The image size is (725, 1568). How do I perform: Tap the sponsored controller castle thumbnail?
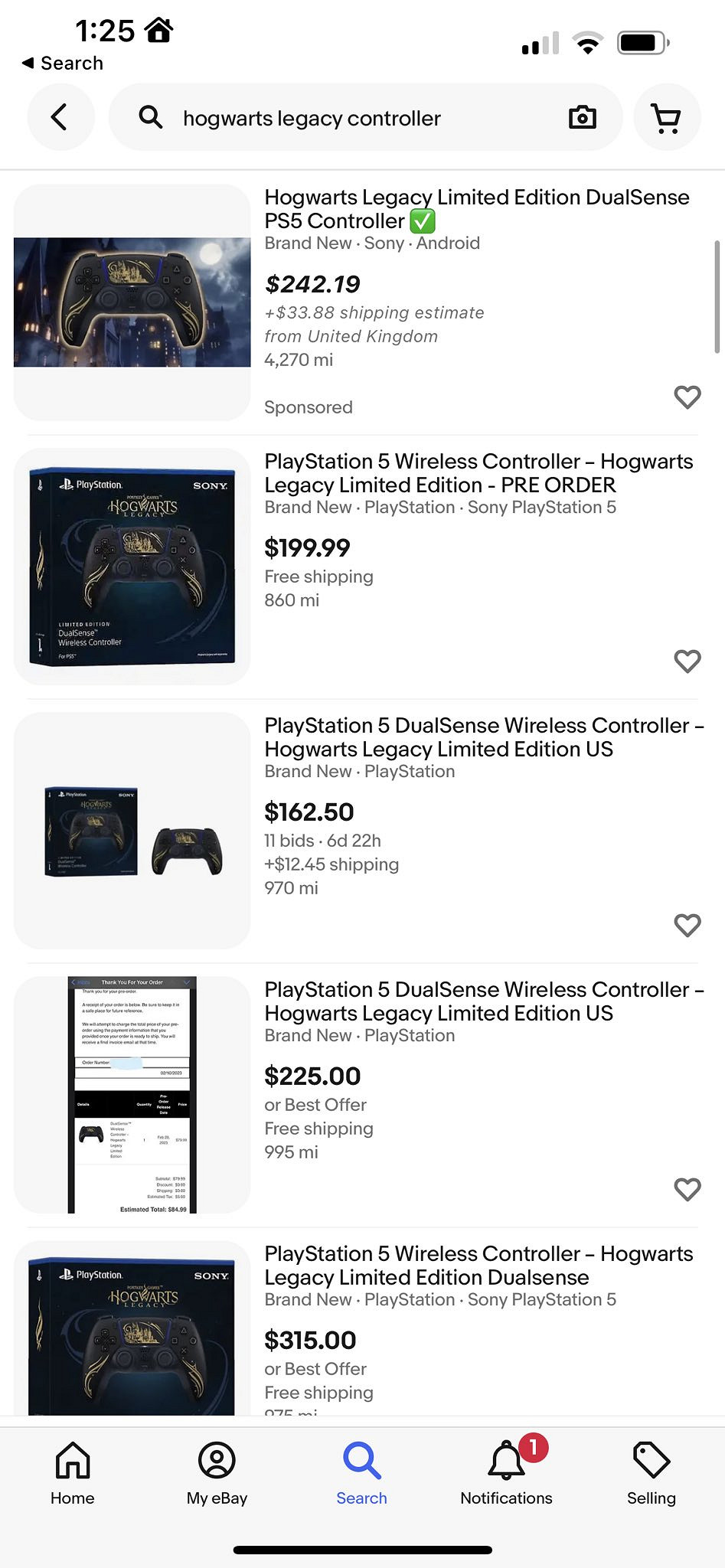[x=132, y=302]
